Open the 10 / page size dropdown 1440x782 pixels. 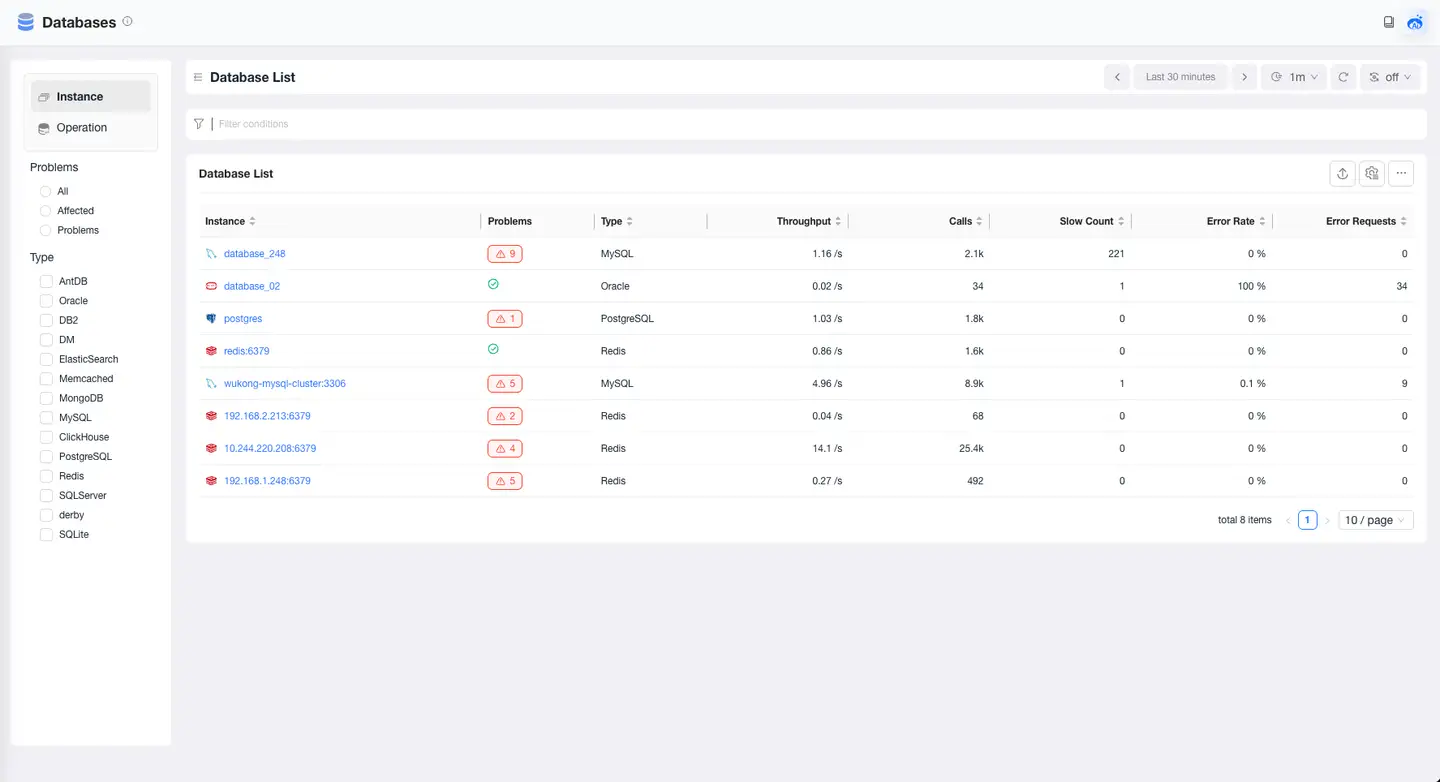1375,519
